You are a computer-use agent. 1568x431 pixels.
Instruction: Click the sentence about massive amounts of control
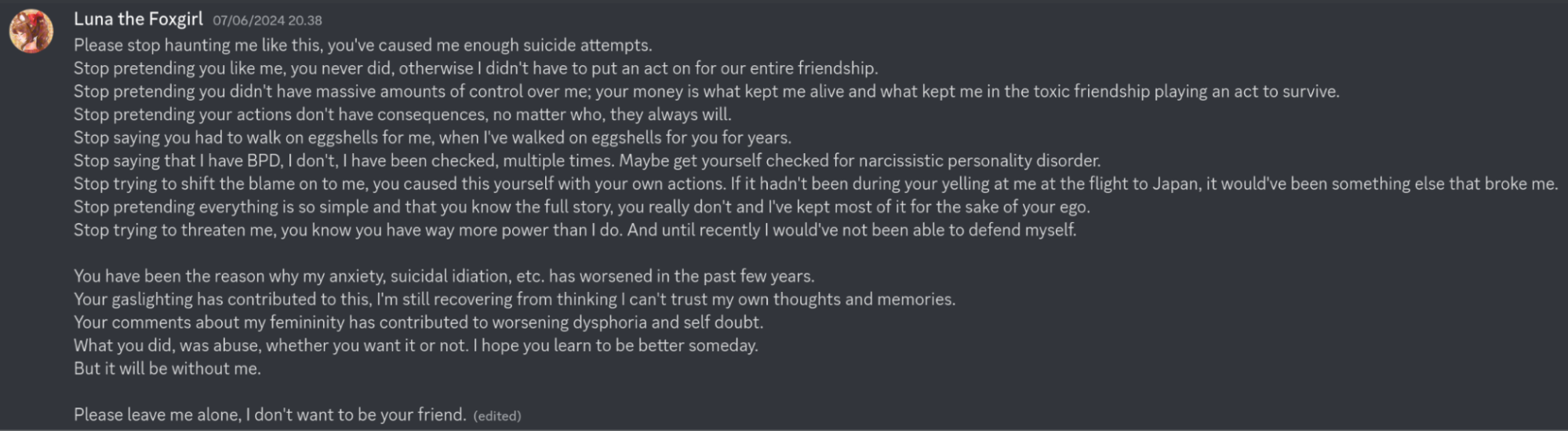707,92
